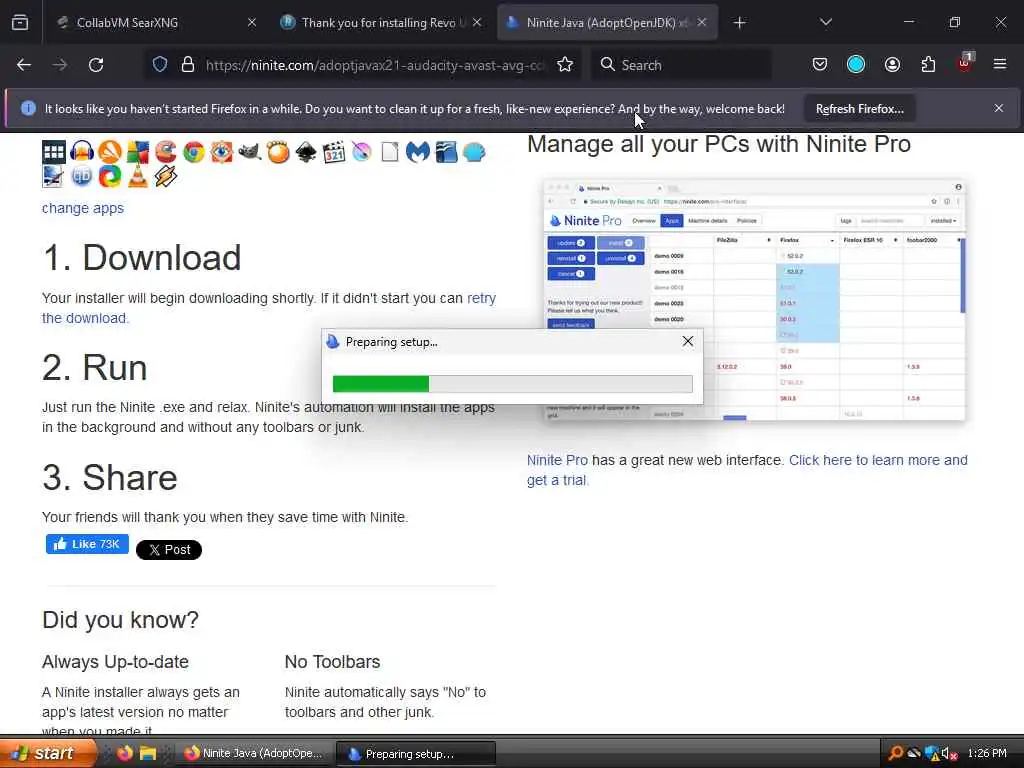Image resolution: width=1024 pixels, height=768 pixels.
Task: Open the Extensions puzzle-piece menu
Action: click(928, 65)
